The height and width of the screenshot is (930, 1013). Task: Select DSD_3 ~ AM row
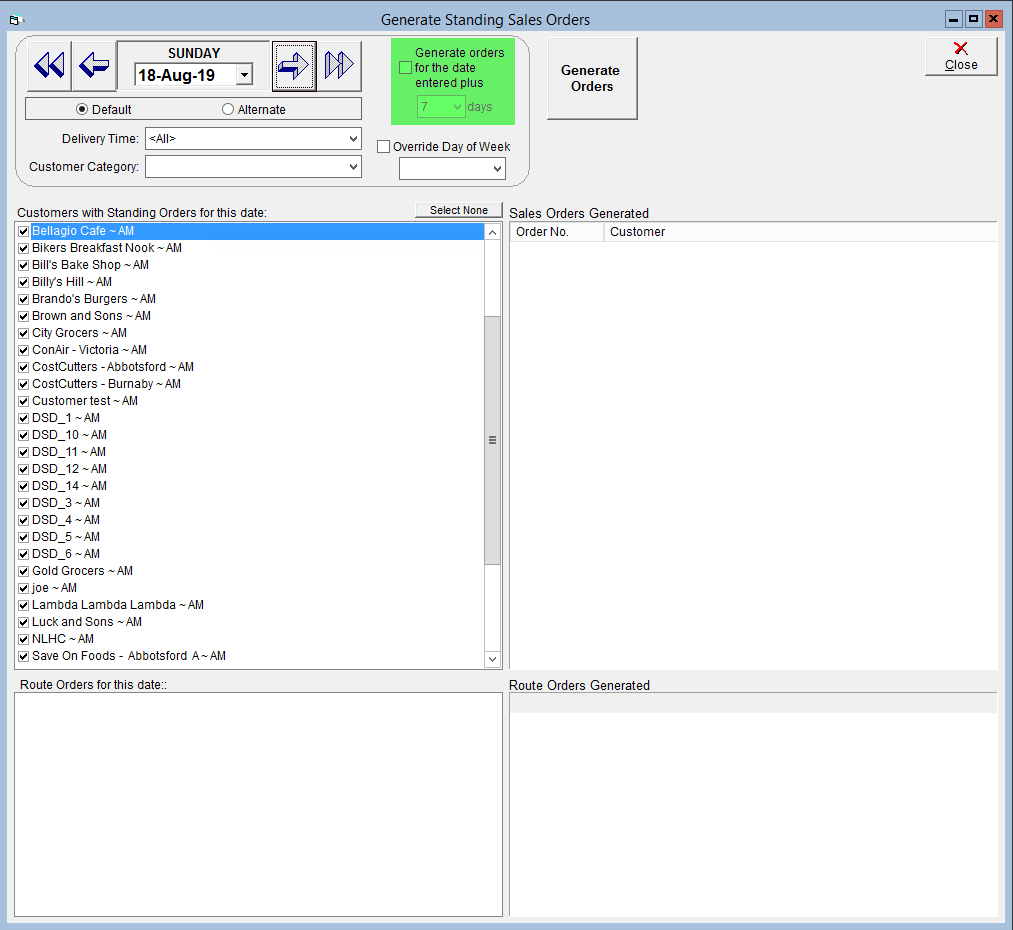(x=250, y=503)
